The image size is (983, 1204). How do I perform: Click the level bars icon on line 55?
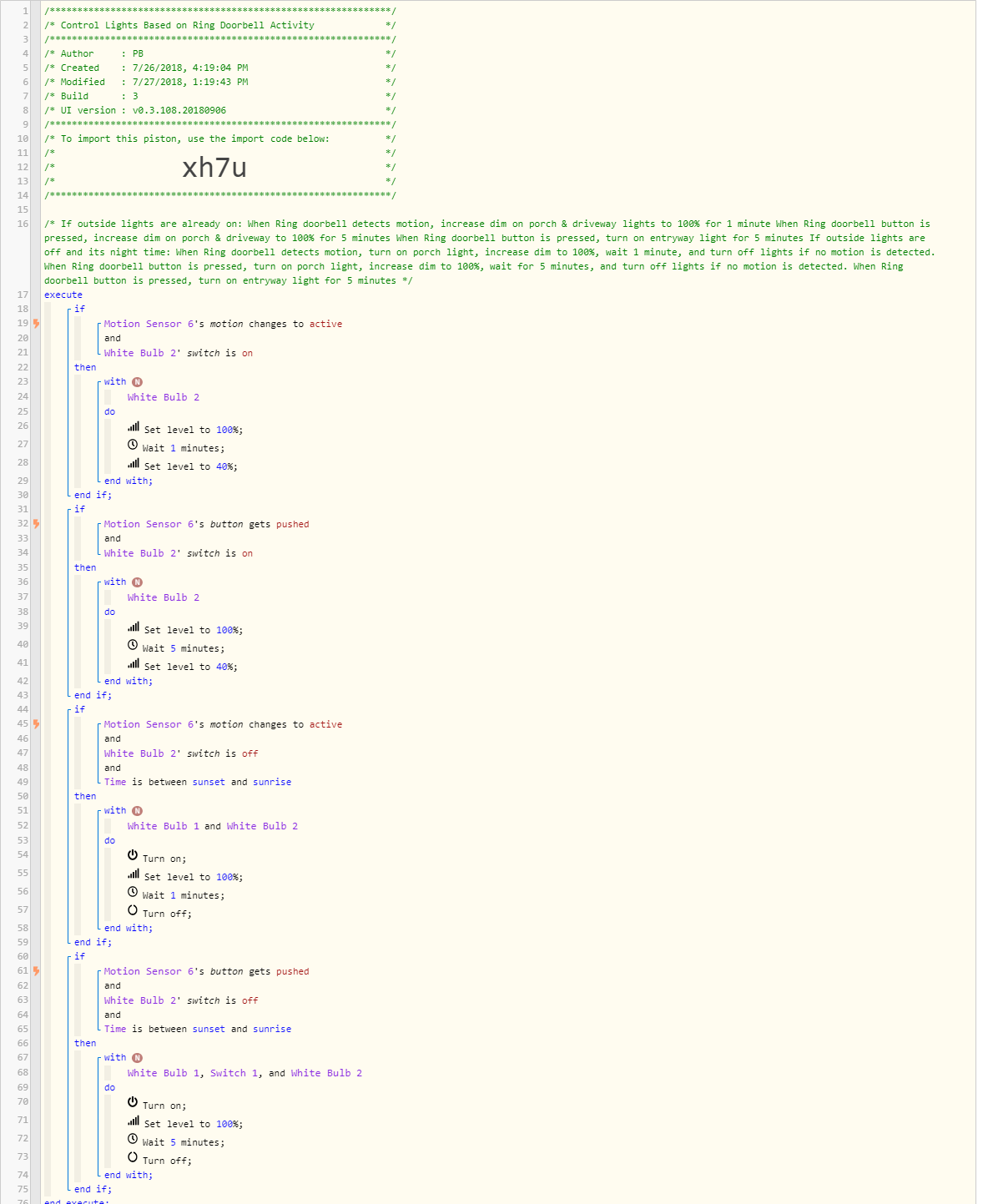[x=134, y=874]
